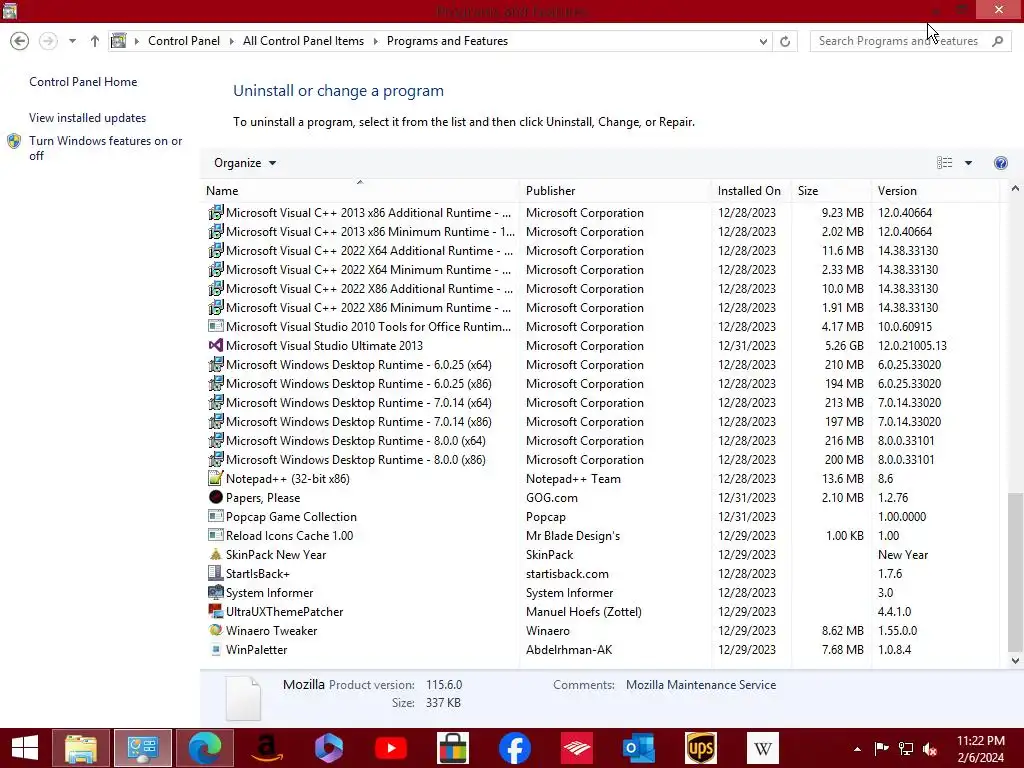Open Wikipedia from taskbar
The width and height of the screenshot is (1024, 768).
[763, 748]
